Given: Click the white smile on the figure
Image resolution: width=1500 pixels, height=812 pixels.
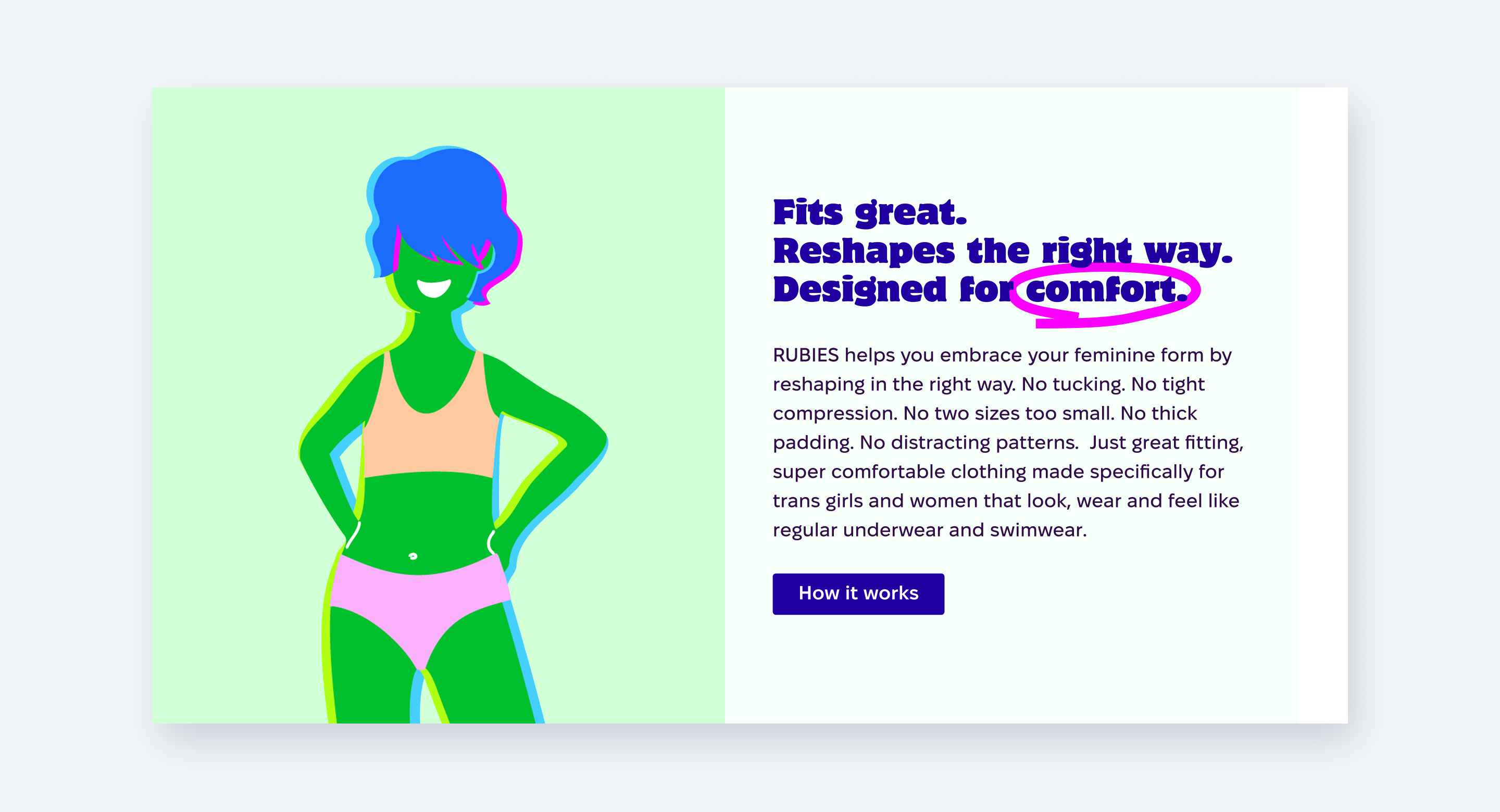Looking at the screenshot, I should pyautogui.click(x=434, y=287).
